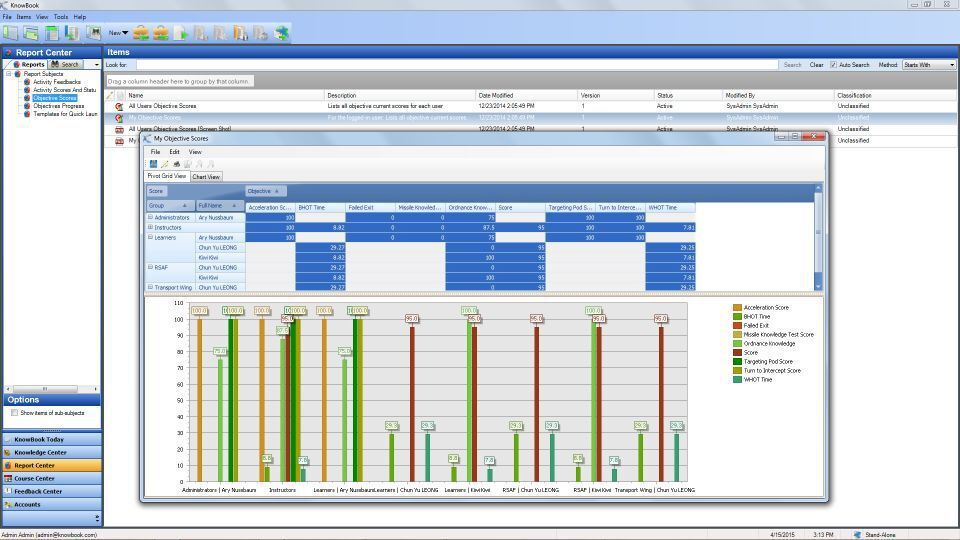This screenshot has height=540, width=960.
Task: Click the save icon in My Objective Scores toolbar
Action: click(154, 164)
